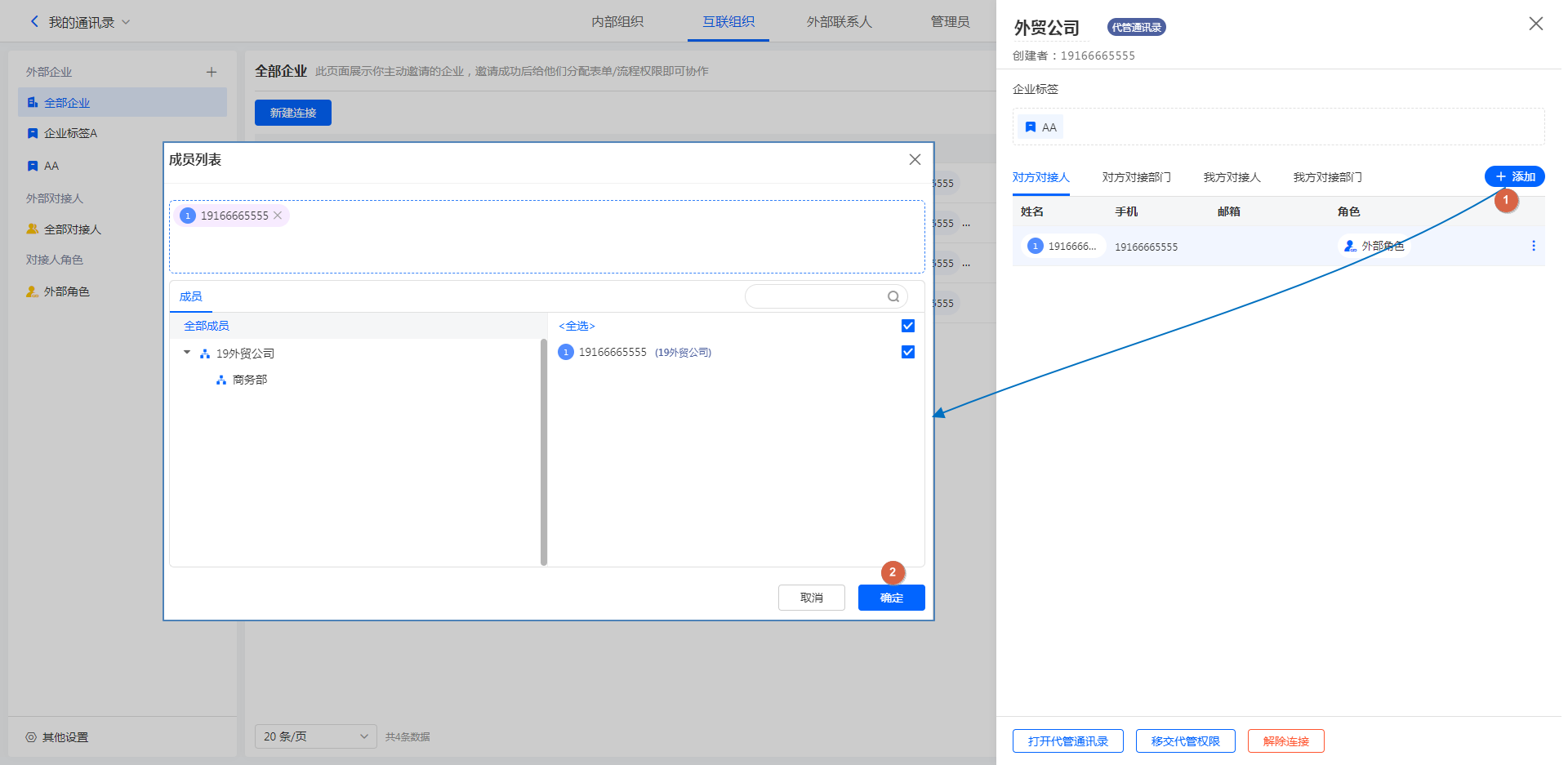
Task: Click the member list vertical scrollbar
Action: click(x=544, y=449)
